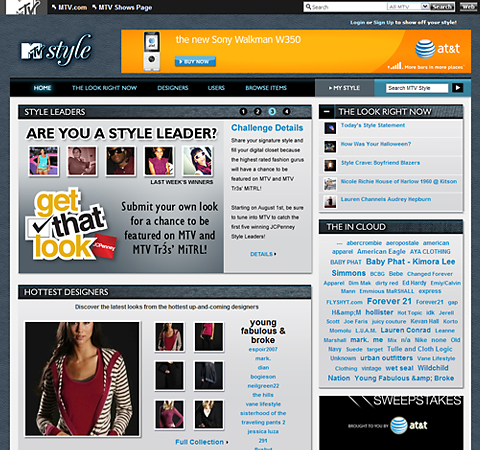Open Lauren Channels Audrey Hepburn link
The width and height of the screenshot is (480, 450).
coord(386,199)
